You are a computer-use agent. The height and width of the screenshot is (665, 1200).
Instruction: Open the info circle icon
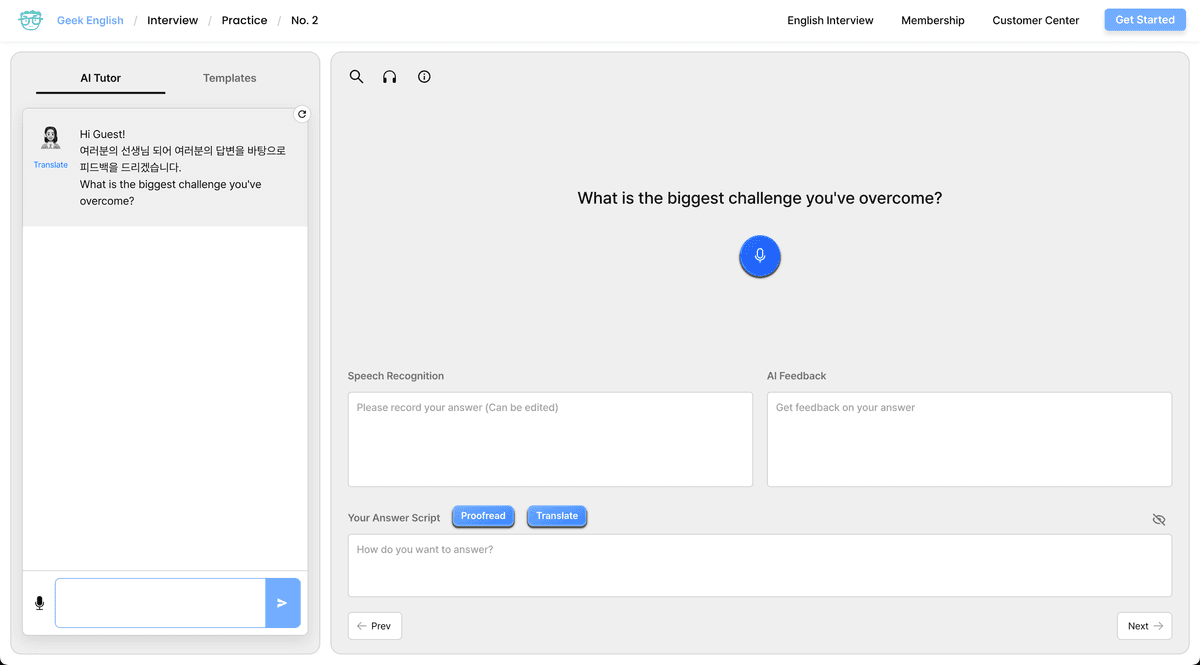click(x=424, y=77)
